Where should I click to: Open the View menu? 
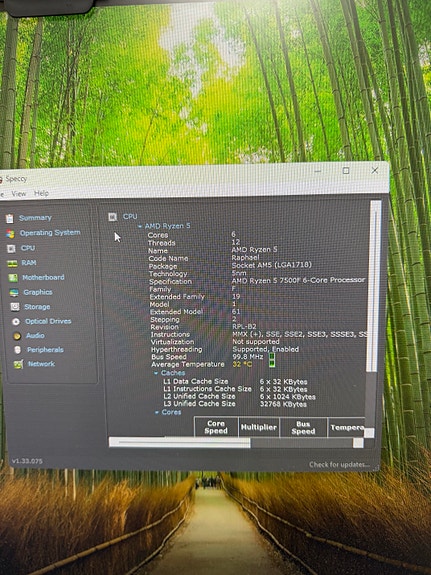pos(18,194)
